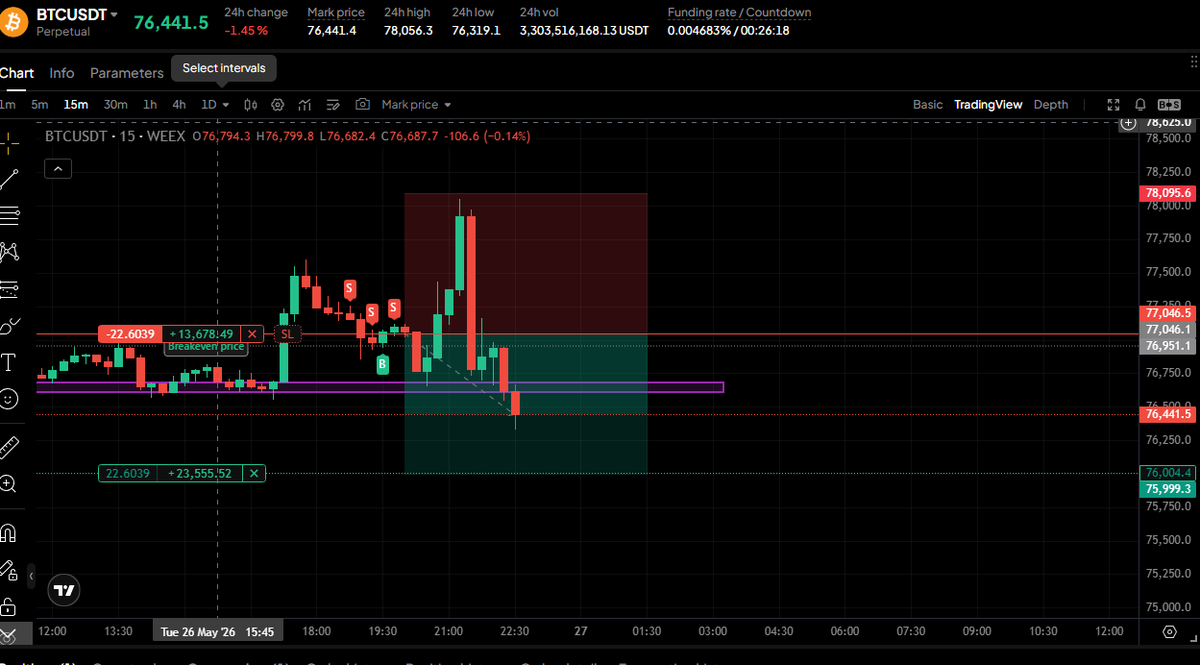Screen dimensions: 1200x665
Task: Click the zoom in magnifier tool
Action: click(x=8, y=484)
